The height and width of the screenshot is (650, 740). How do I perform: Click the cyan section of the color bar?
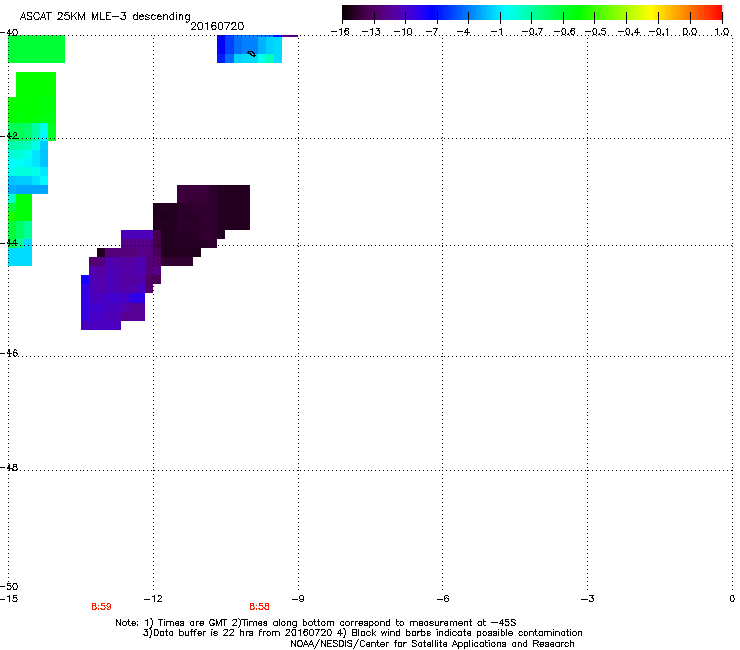pyautogui.click(x=505, y=12)
